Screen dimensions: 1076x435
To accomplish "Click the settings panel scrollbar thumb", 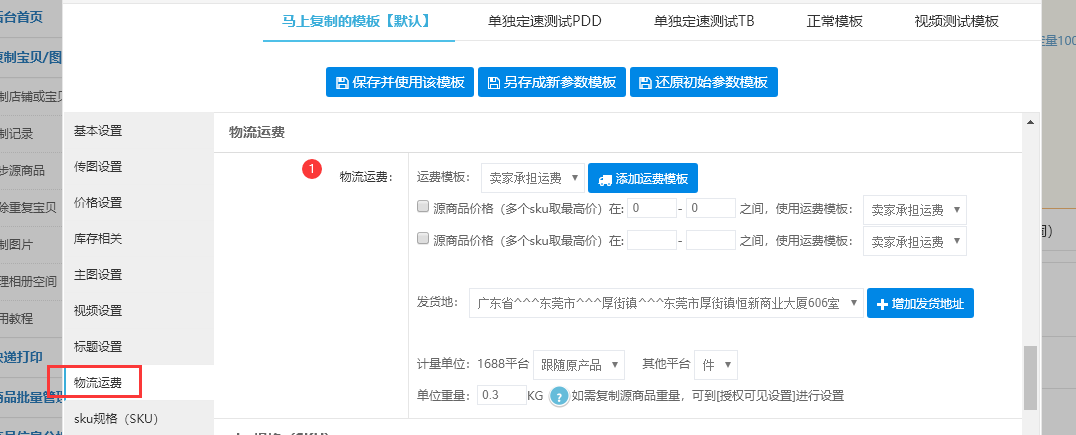I will (1030, 378).
